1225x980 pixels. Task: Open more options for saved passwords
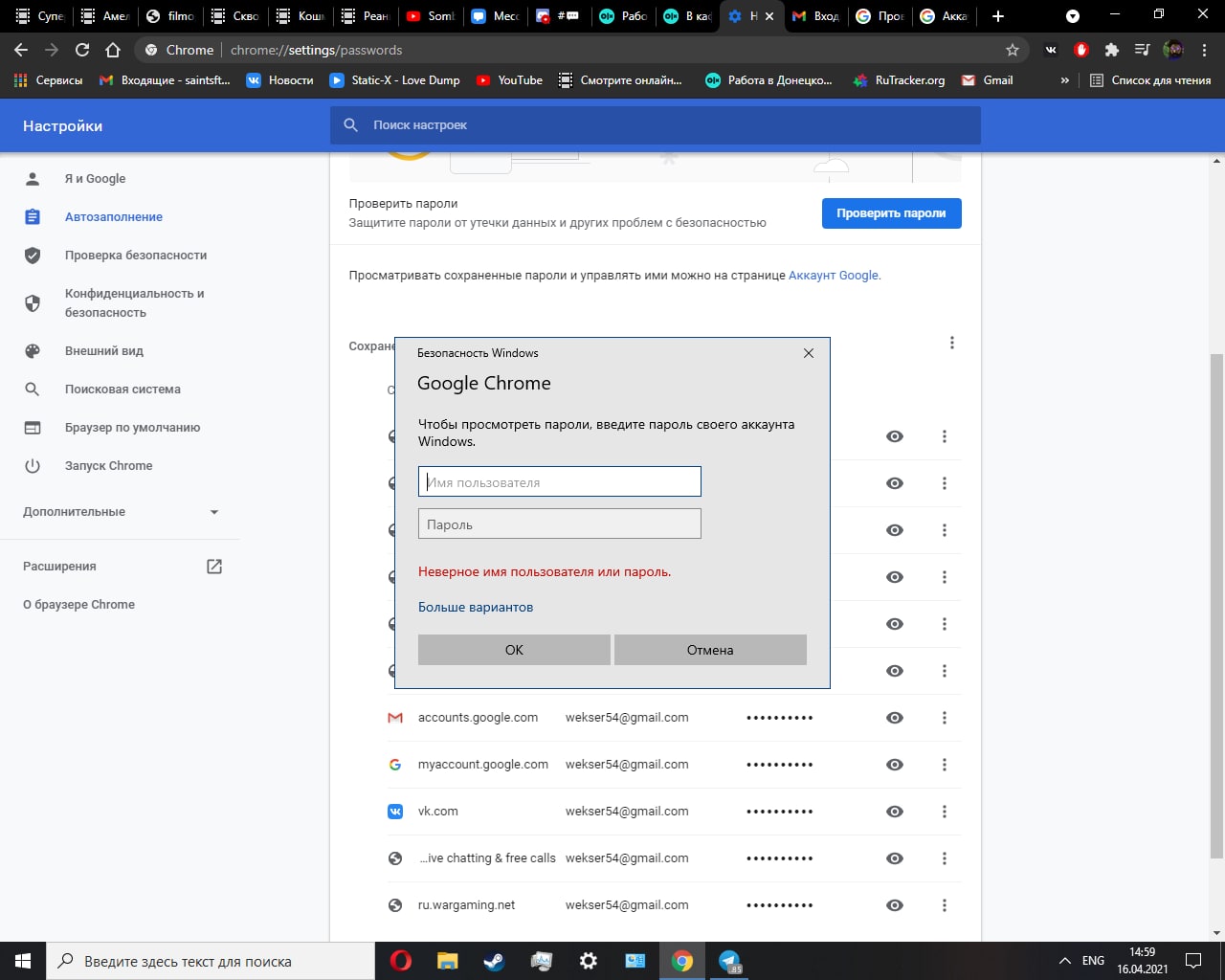tap(952, 343)
